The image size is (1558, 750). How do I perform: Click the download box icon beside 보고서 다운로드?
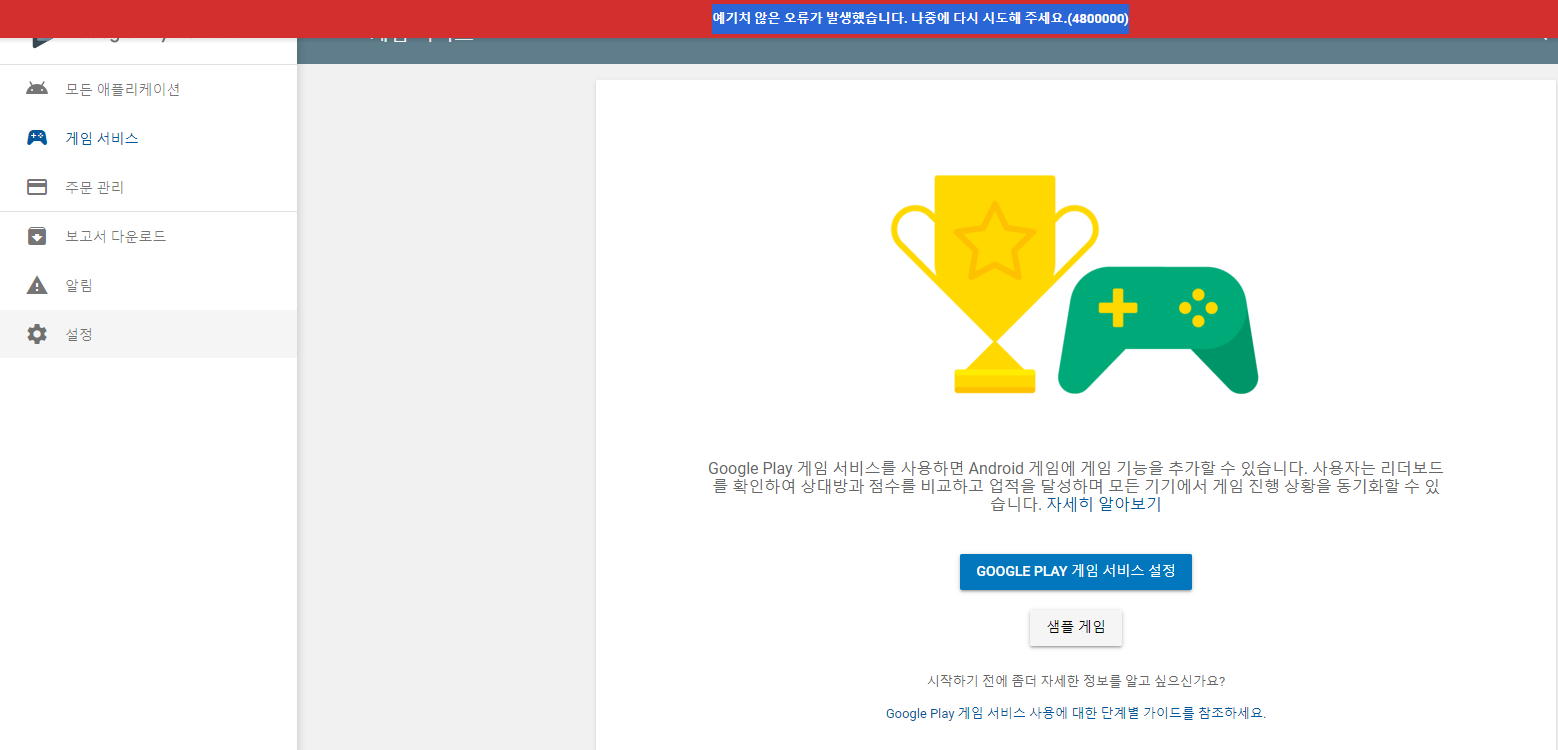37,236
